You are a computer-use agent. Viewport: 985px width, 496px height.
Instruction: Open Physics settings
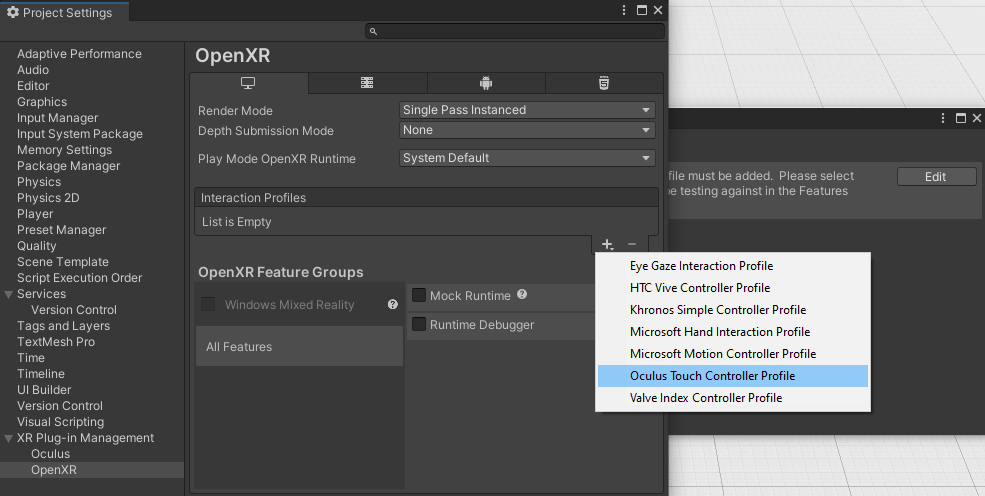coord(39,181)
